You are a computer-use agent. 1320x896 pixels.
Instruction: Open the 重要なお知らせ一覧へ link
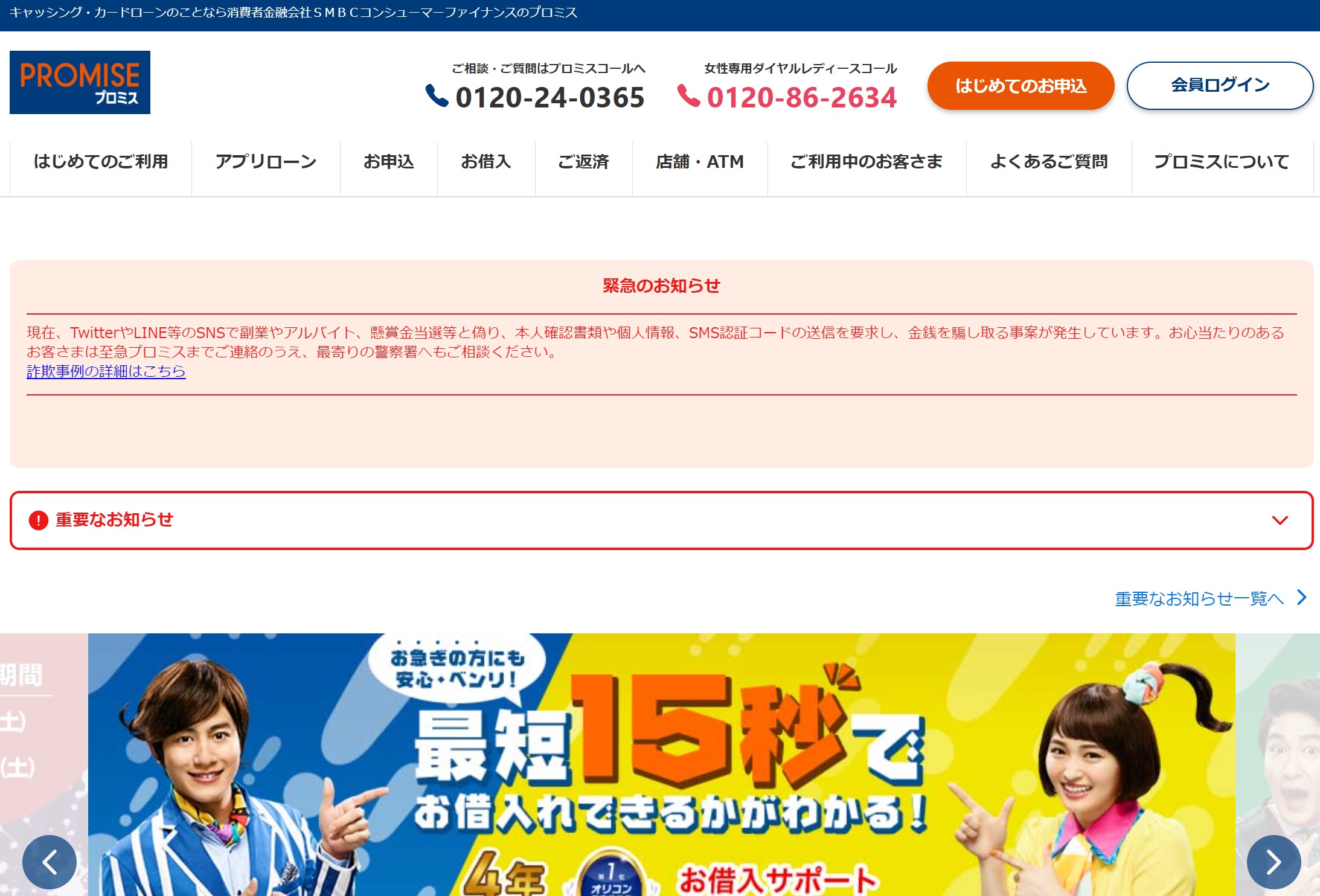[1199, 598]
